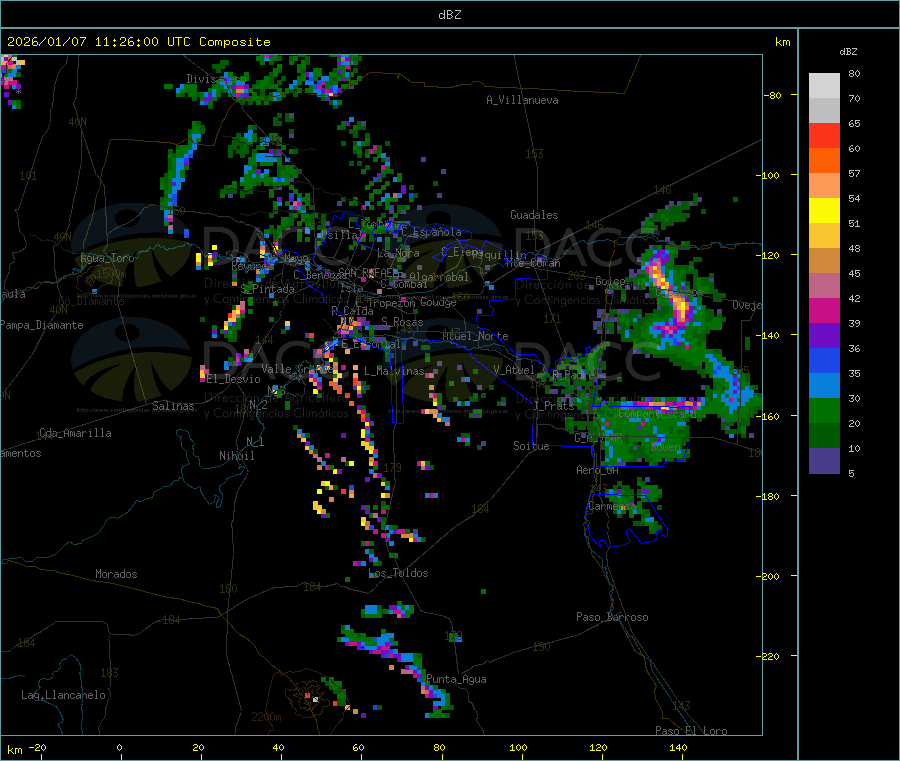Click the A_Villanueva map label

(522, 100)
